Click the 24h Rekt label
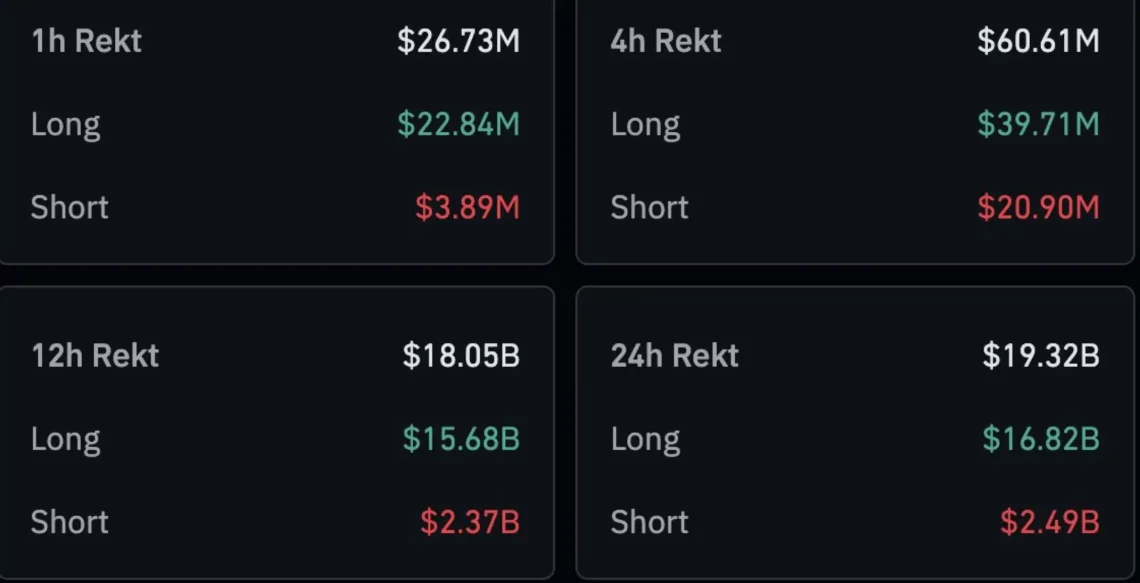Screen dimensions: 1140x583 click(675, 355)
